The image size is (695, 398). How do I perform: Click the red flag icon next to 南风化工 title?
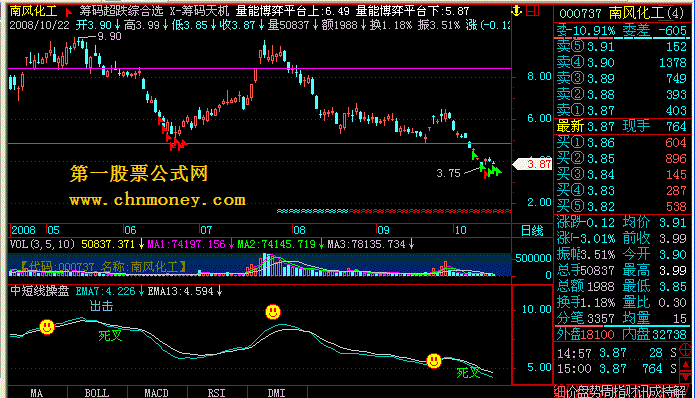tap(68, 12)
